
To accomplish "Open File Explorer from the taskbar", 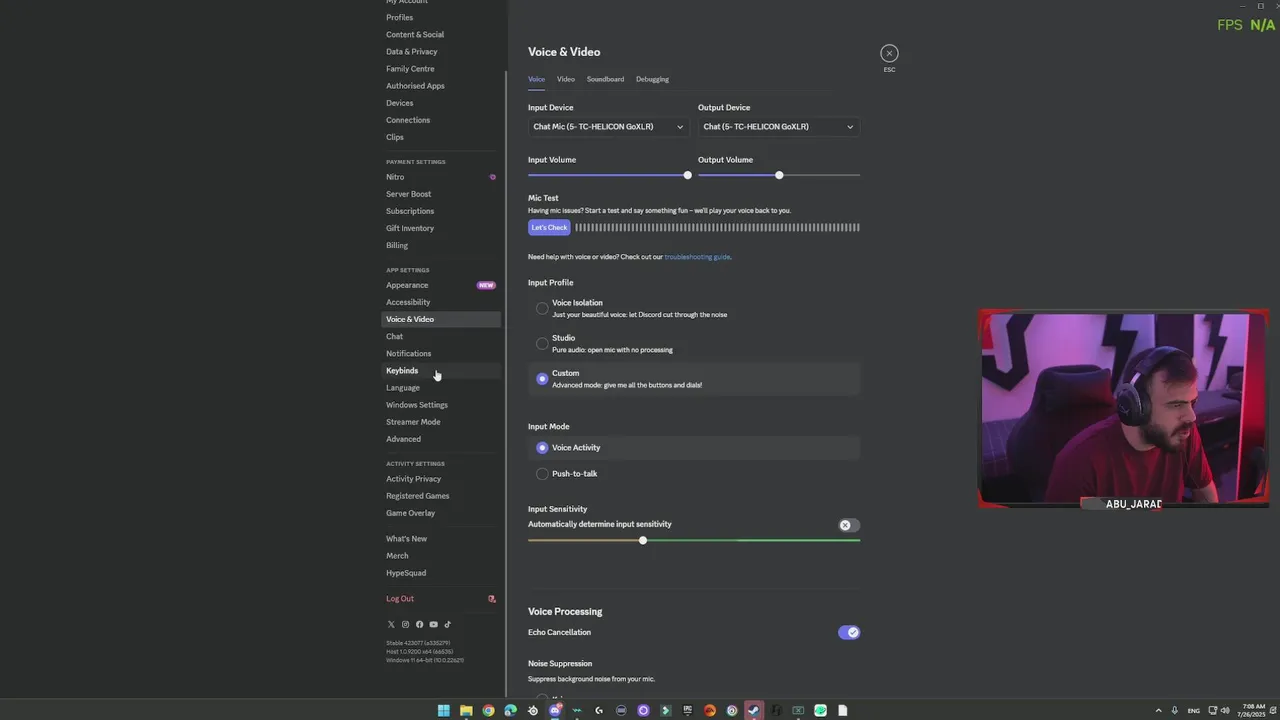I will 466,711.
